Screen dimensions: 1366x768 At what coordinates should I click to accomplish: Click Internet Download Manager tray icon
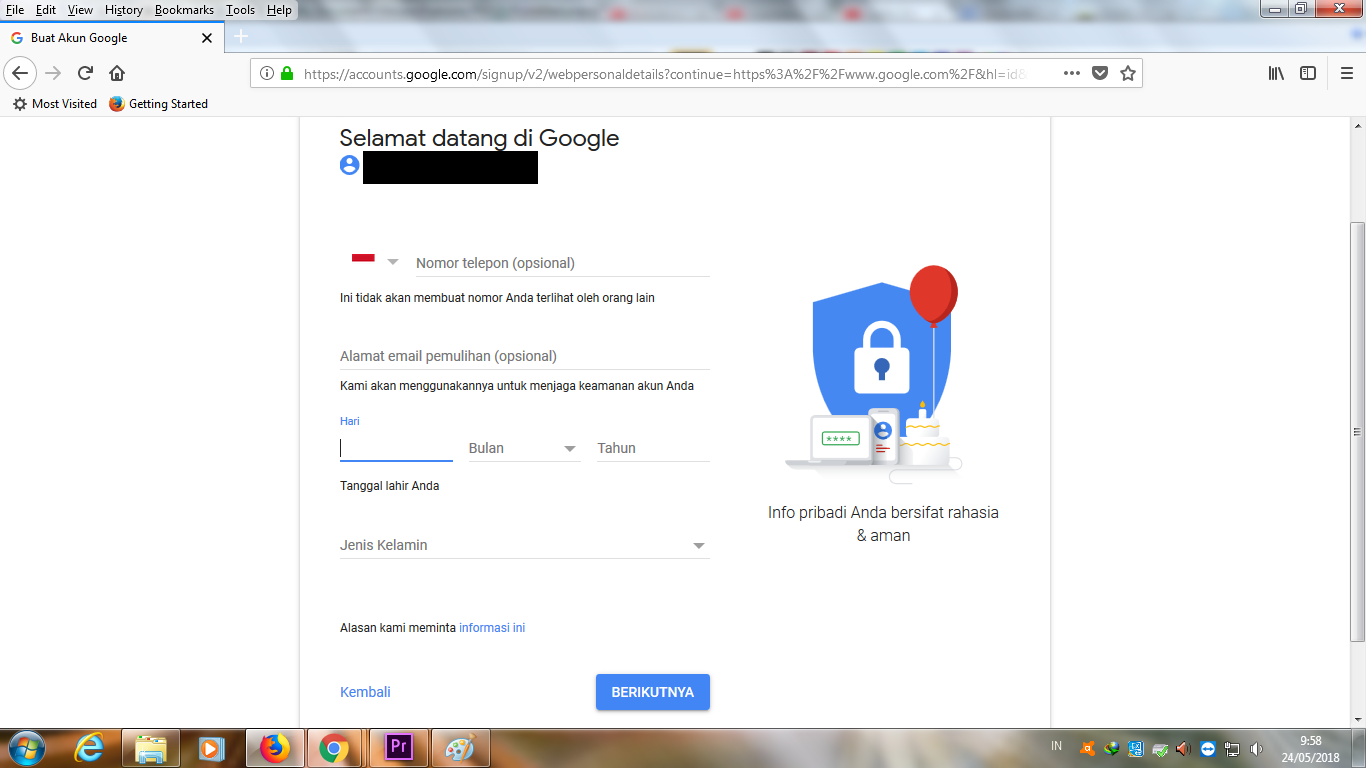coord(1112,749)
